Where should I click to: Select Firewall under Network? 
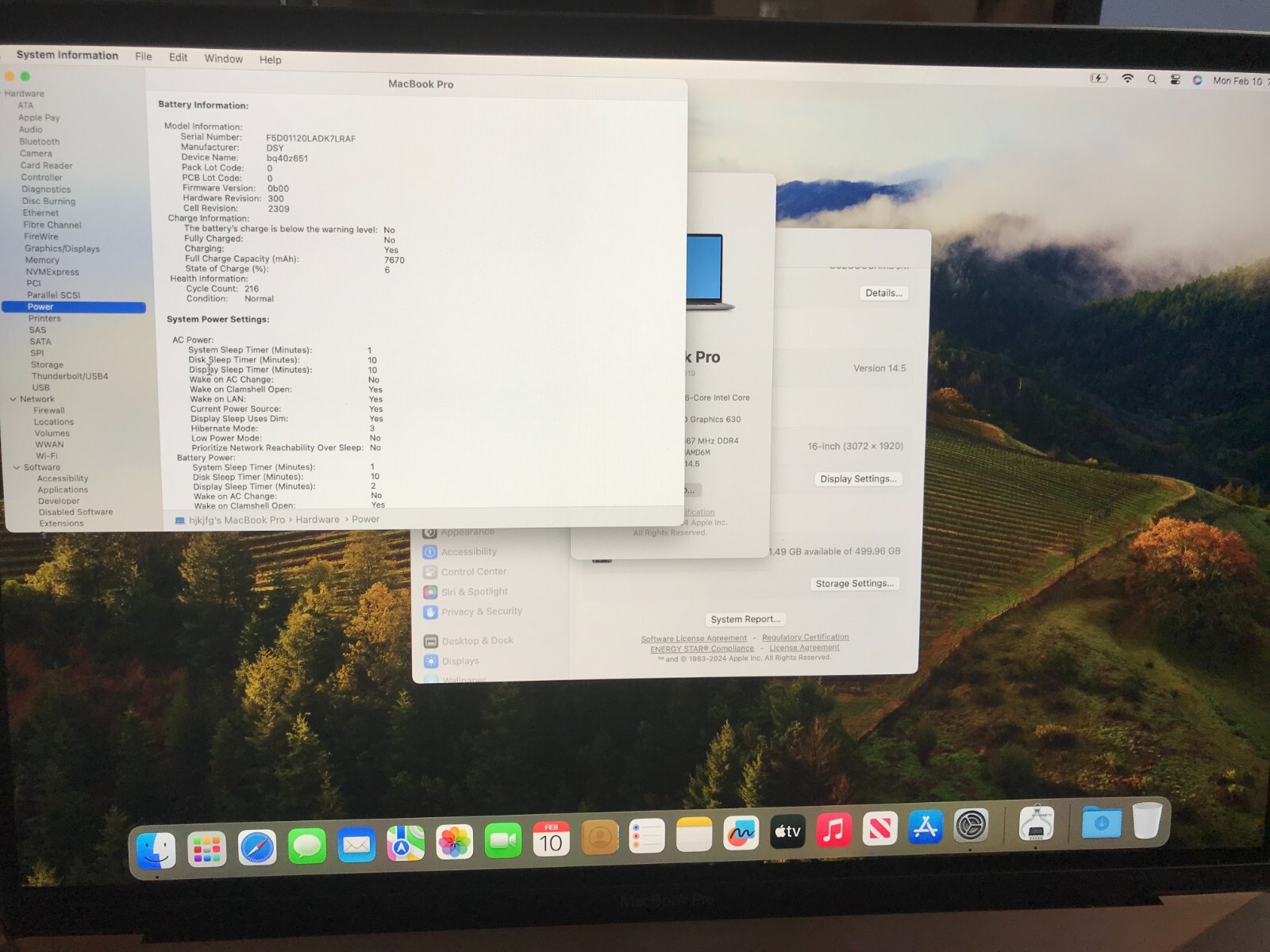[x=49, y=410]
